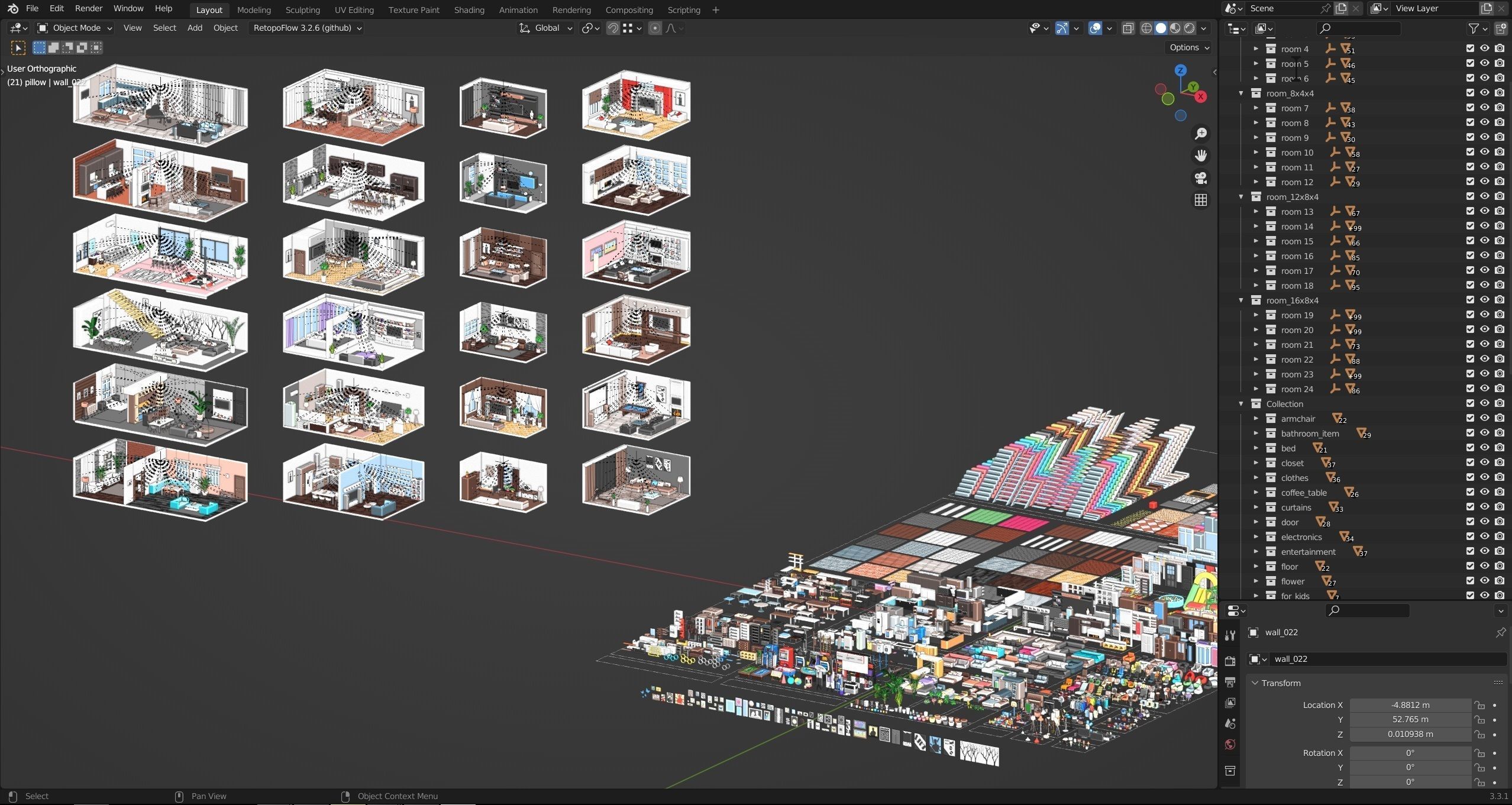Open Tool properties wrench tab

[x=1230, y=636]
